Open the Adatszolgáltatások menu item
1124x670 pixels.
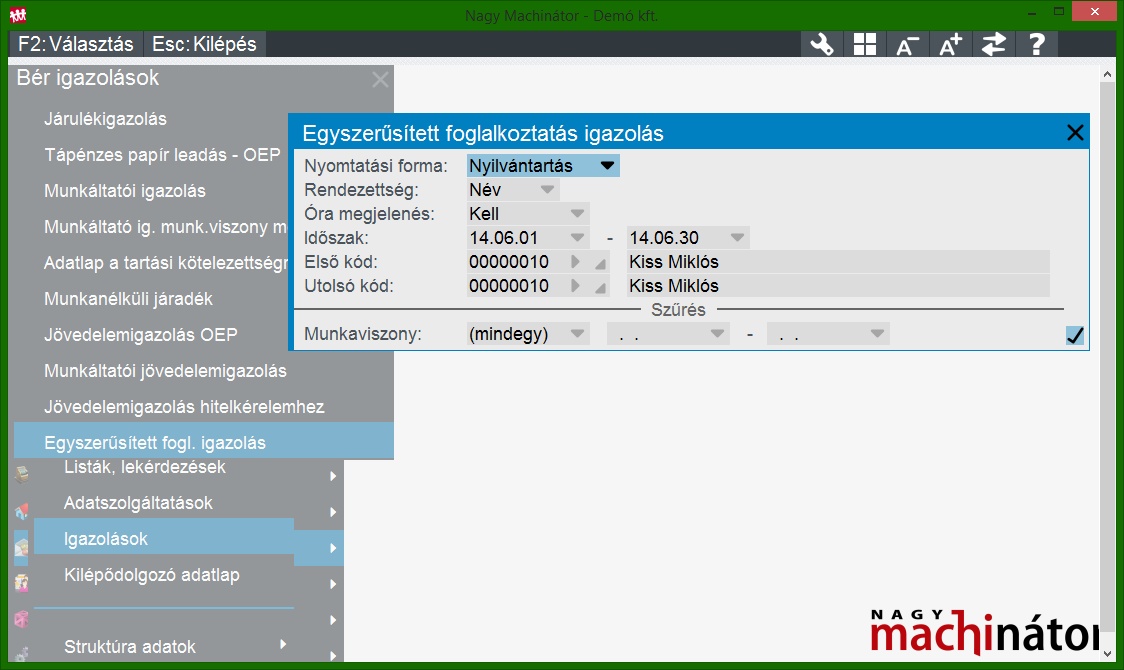[x=138, y=503]
